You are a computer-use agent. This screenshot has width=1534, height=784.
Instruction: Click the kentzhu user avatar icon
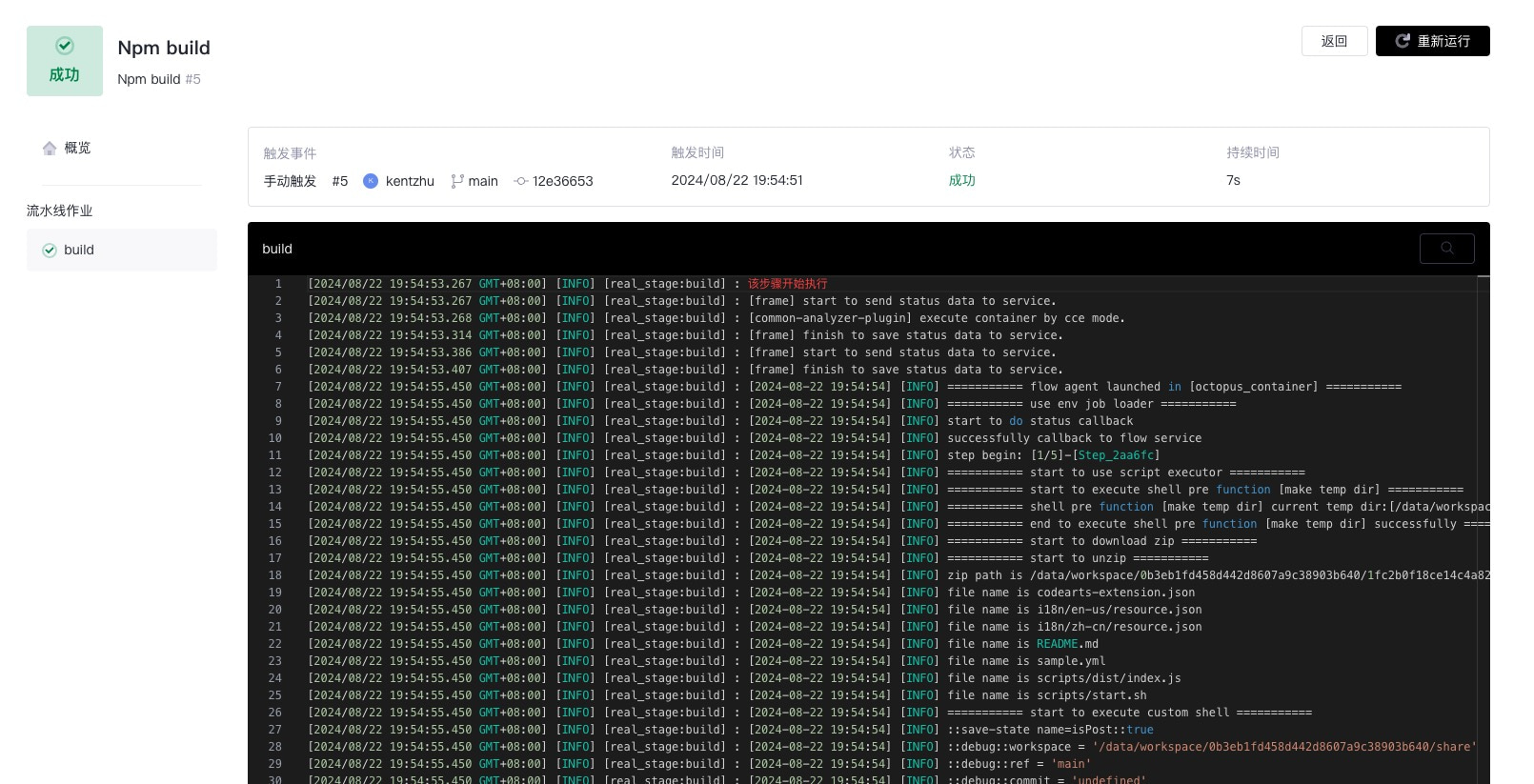pos(371,181)
